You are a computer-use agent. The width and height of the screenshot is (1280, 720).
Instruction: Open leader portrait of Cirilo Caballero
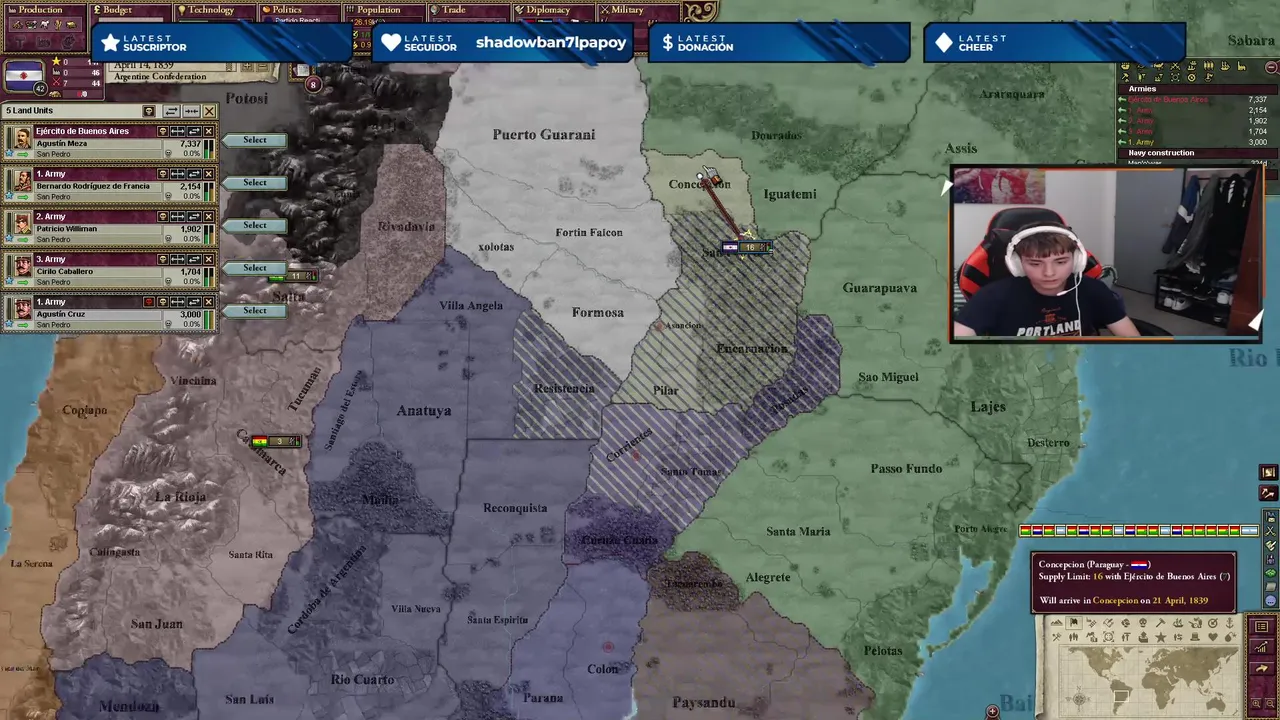tap(22, 266)
